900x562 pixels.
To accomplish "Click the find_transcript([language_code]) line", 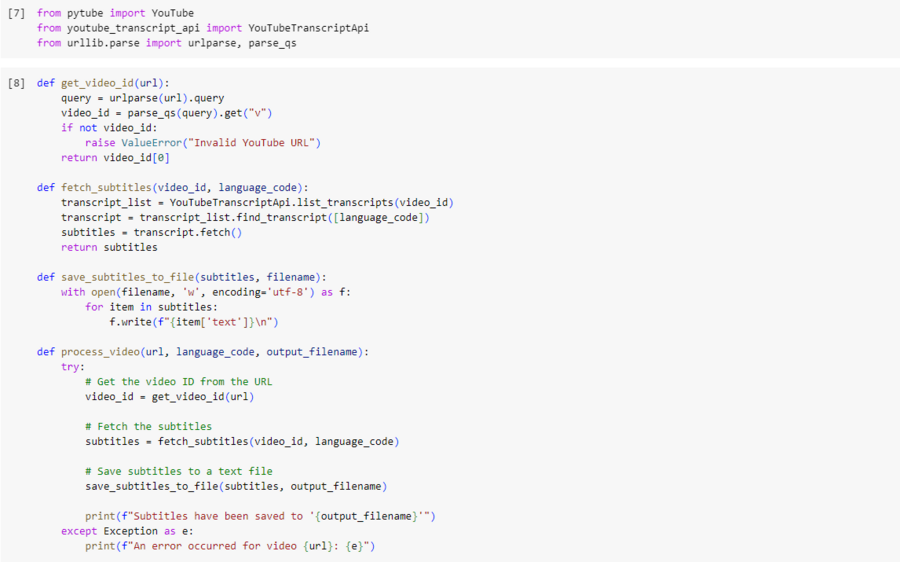I will 245,218.
